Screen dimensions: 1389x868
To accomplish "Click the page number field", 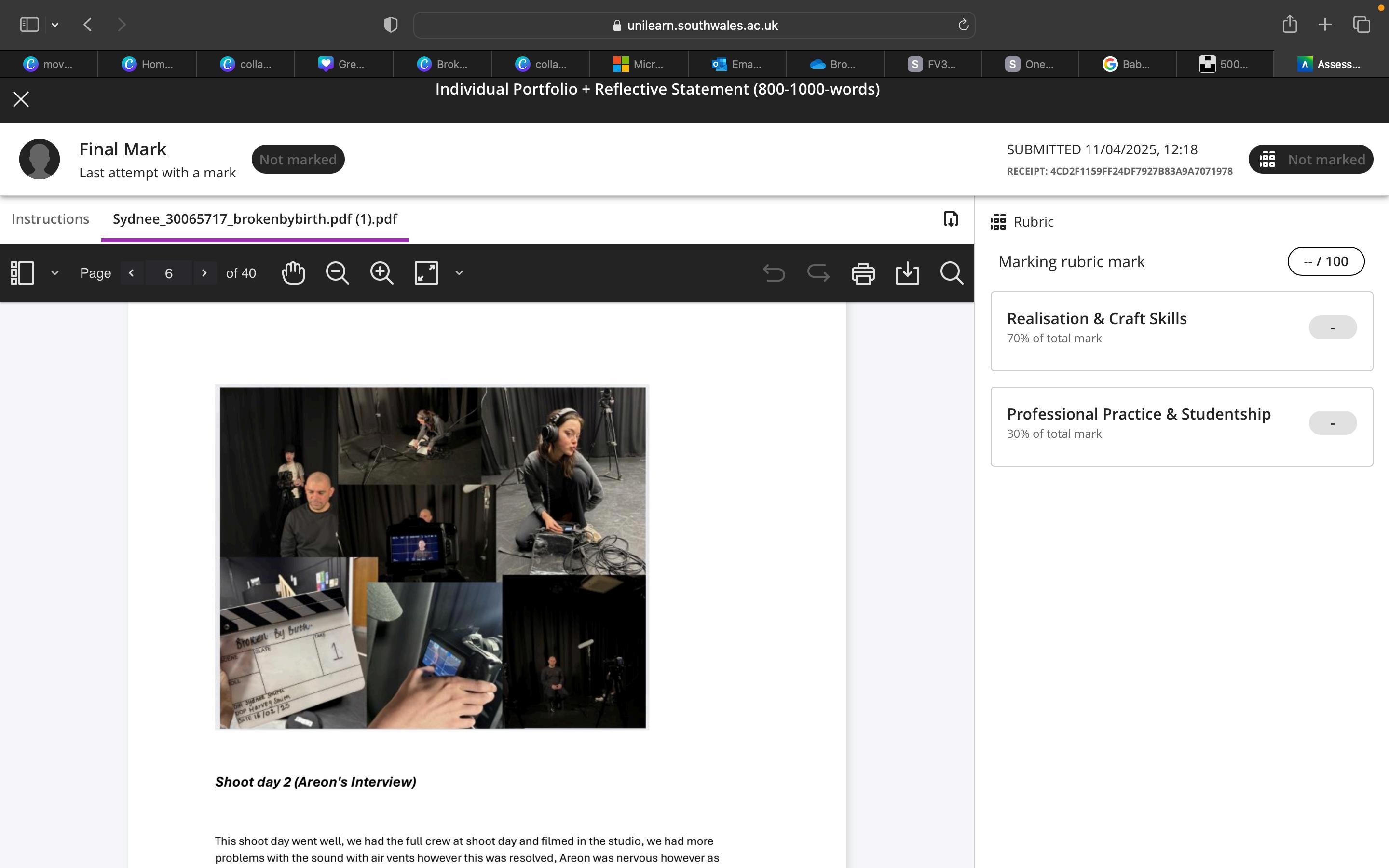I will (169, 273).
